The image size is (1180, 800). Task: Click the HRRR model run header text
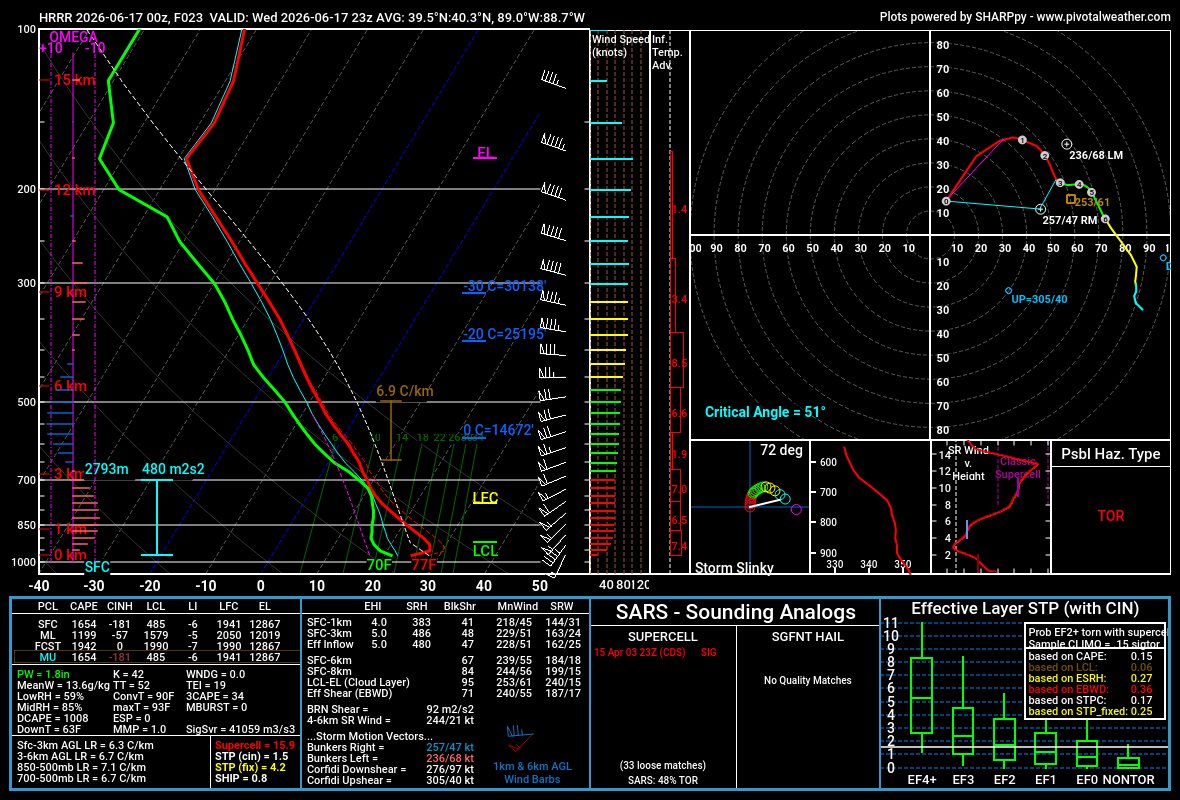(x=312, y=17)
